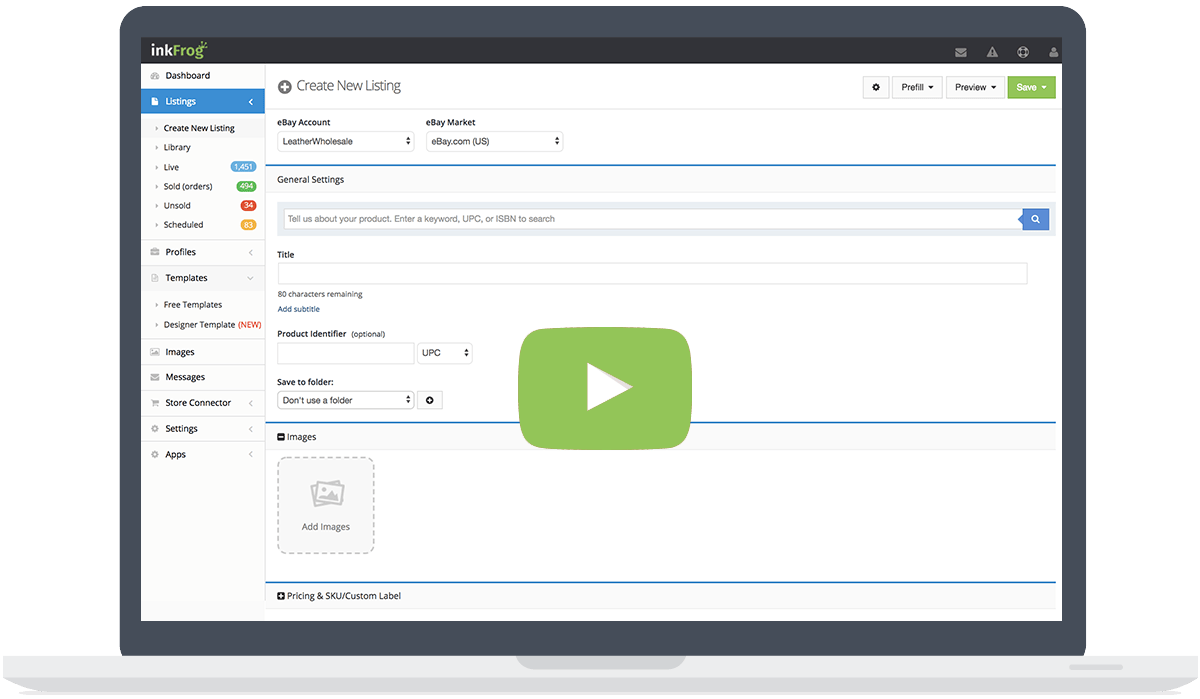Open the eBay Market dropdown
This screenshot has width=1200, height=699.
494,141
